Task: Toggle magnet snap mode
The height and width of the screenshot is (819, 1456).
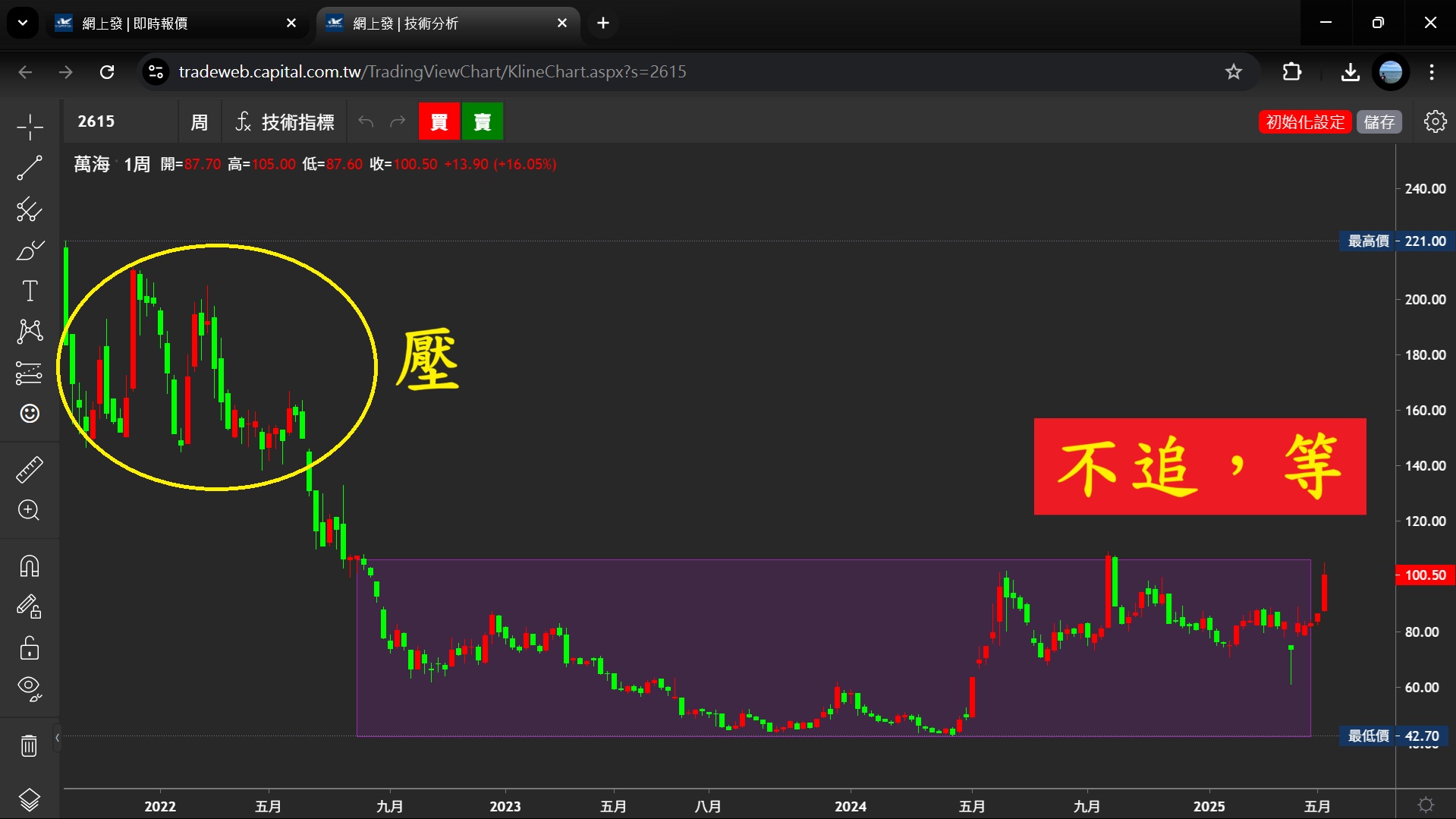Action: click(30, 566)
